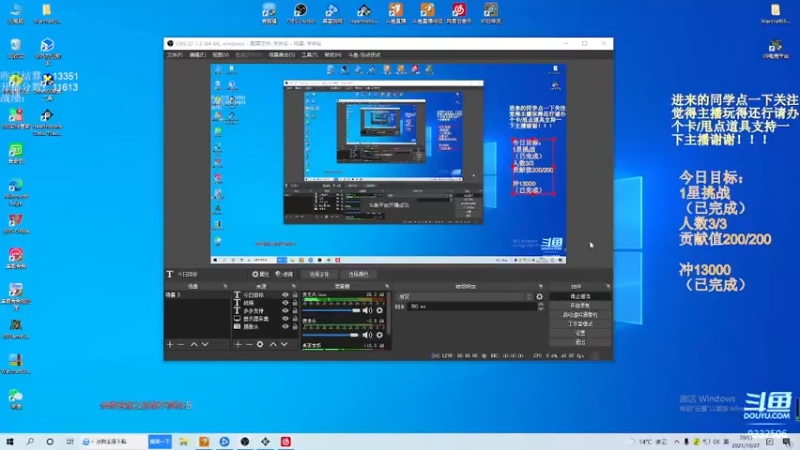This screenshot has height=450, width=800.
Task: Pop out the scenes dock panel
Action: click(x=225, y=286)
